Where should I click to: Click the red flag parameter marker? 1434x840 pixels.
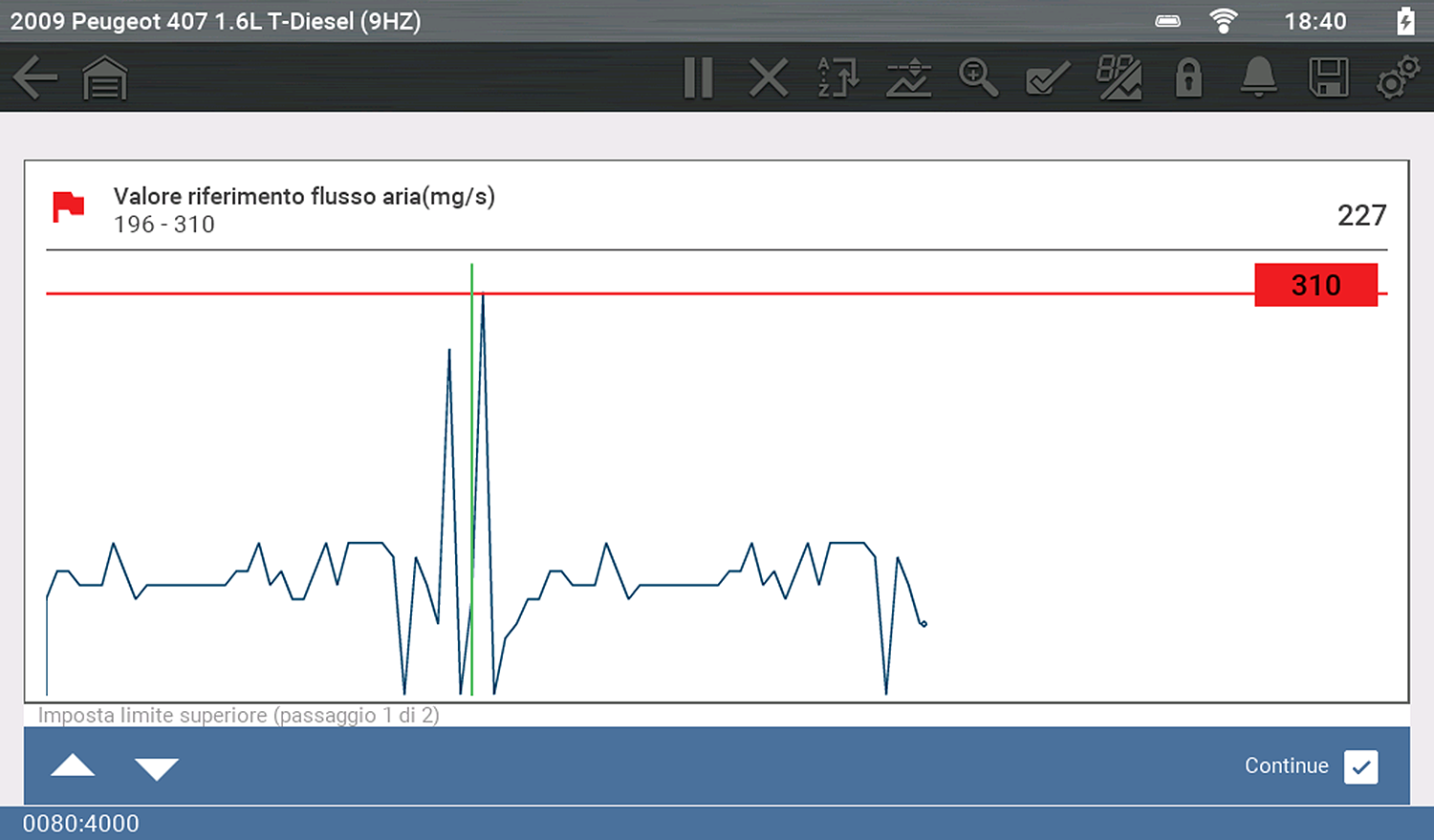69,206
